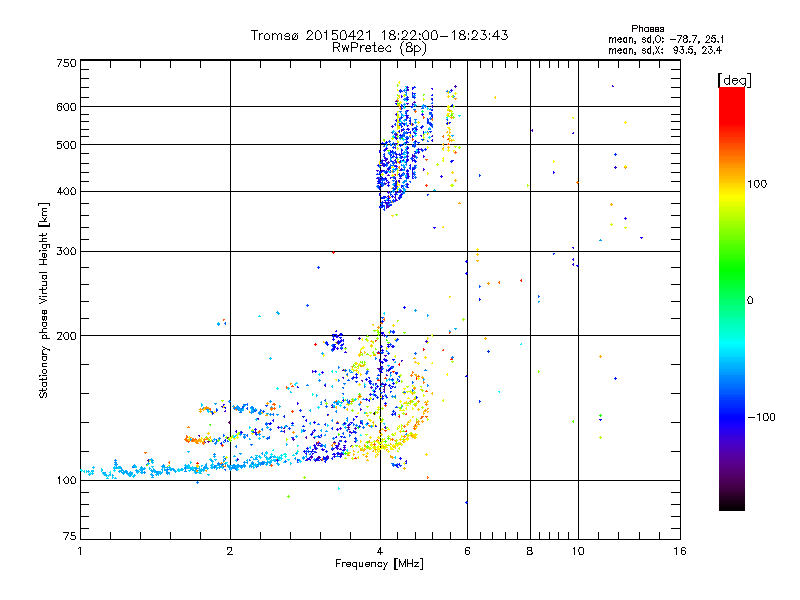Click the 'Stationary phase Virtual Height [km]' label
Image resolution: width=800 pixels, height=600 pixels.
(44, 301)
